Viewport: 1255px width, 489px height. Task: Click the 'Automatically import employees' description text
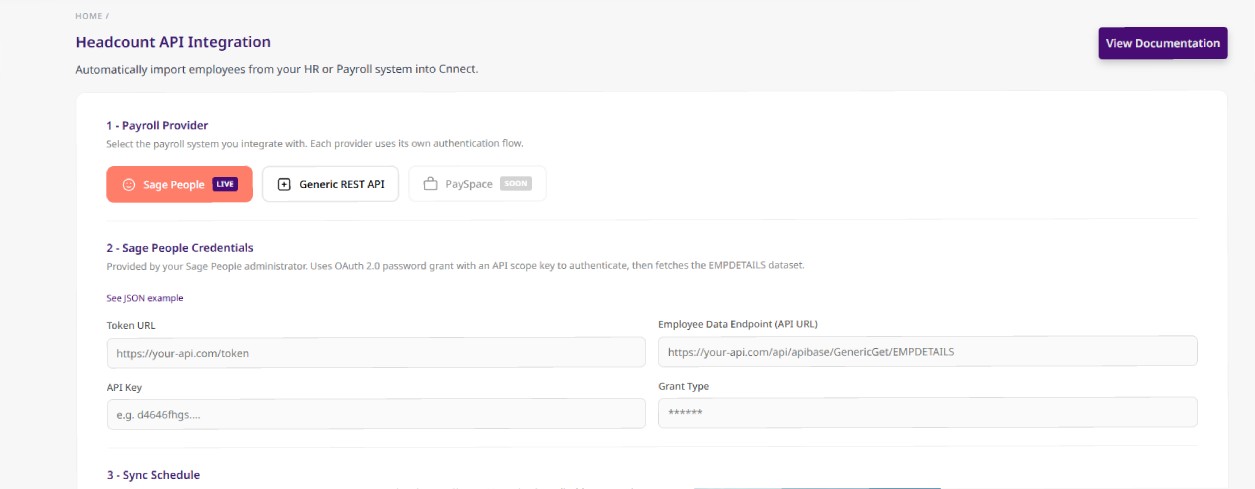click(277, 70)
